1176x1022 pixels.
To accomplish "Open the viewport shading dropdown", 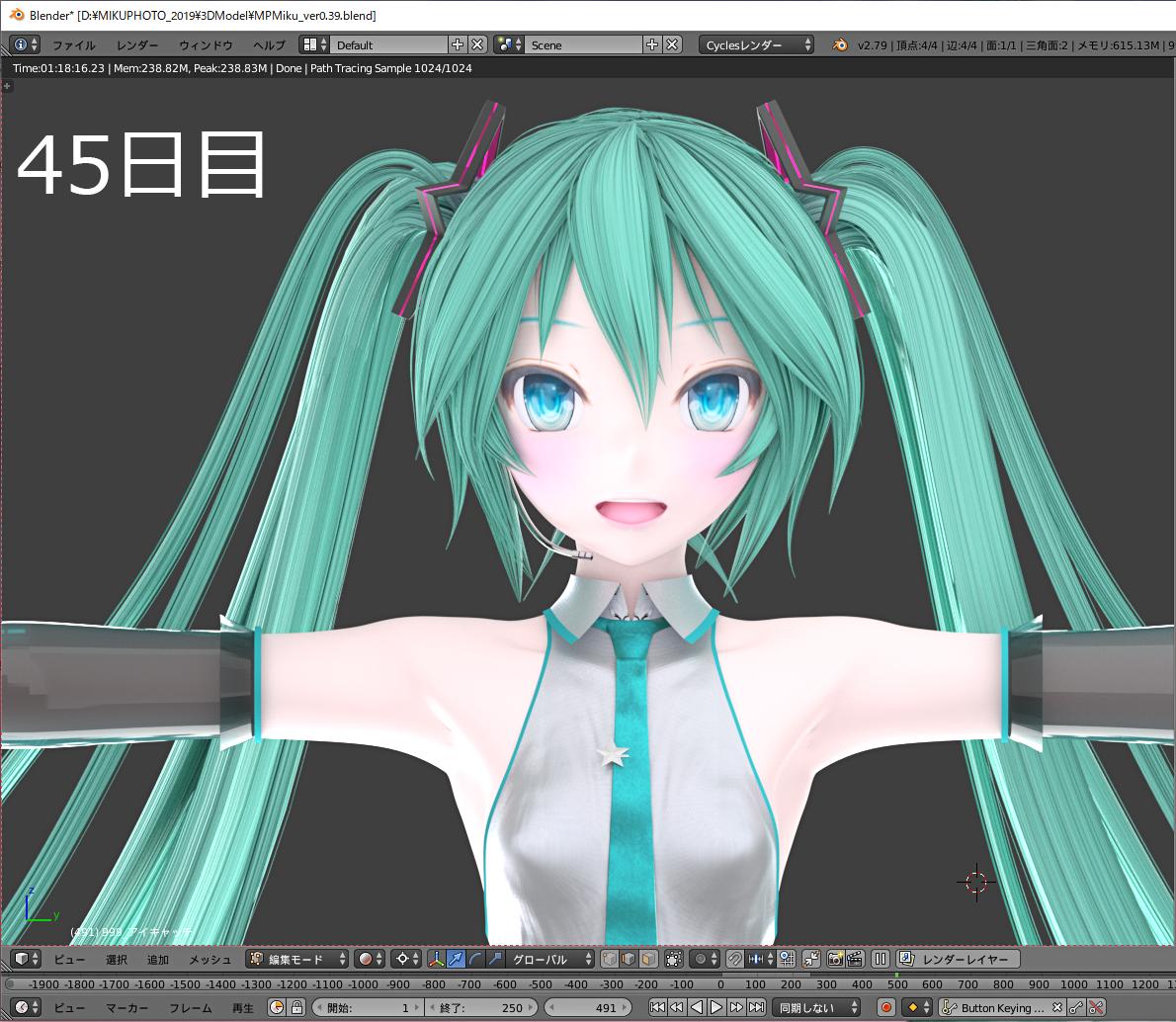I will (370, 959).
